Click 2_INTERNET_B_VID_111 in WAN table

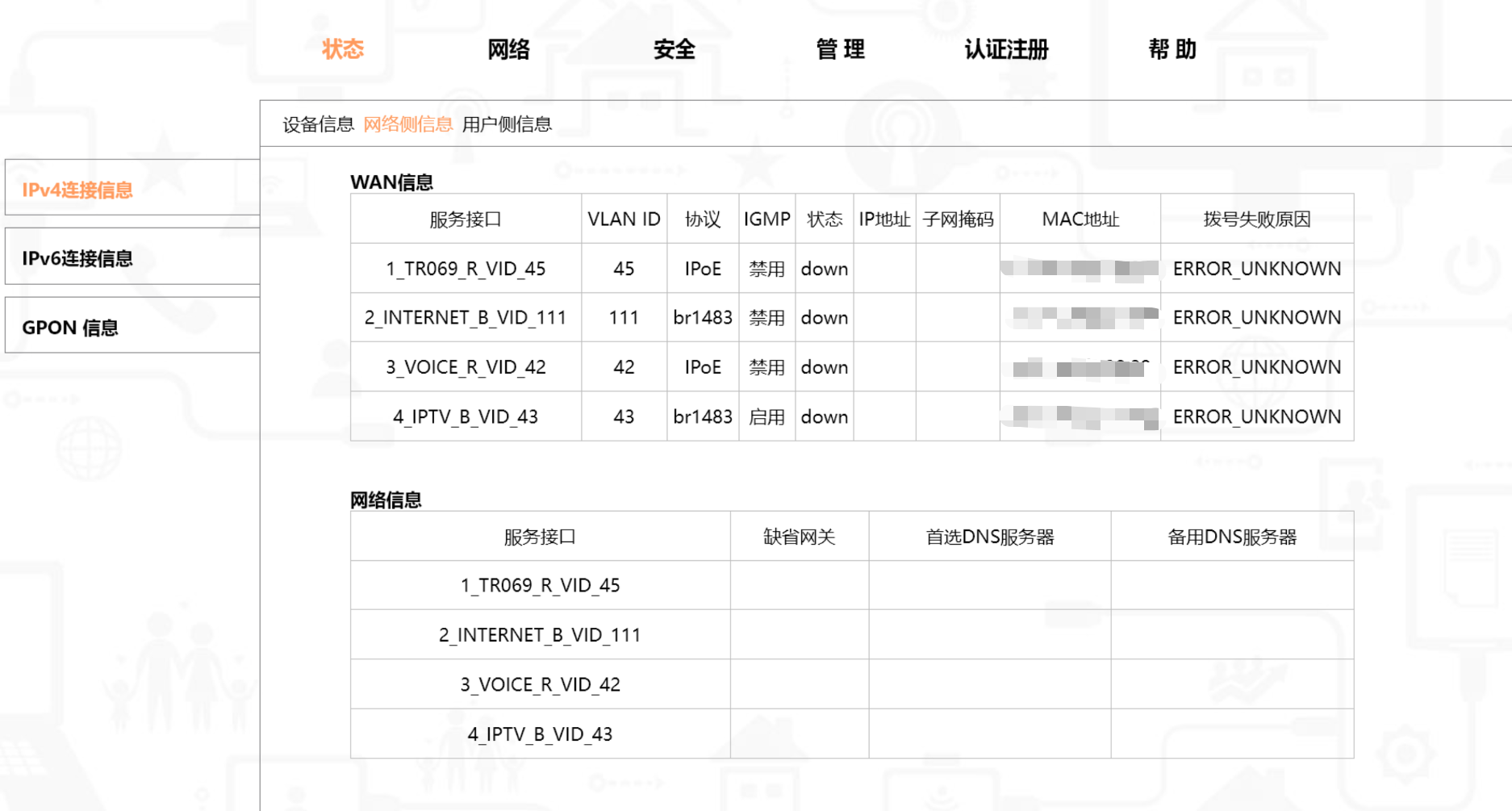(466, 318)
